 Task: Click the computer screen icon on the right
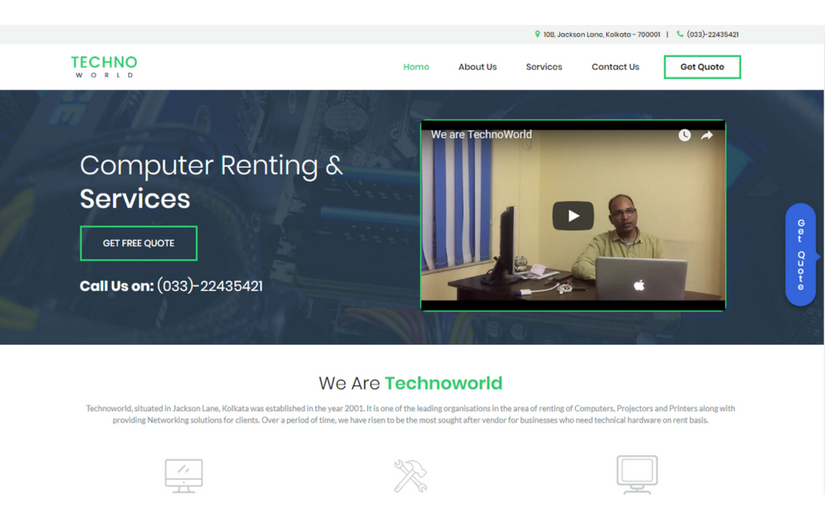coord(637,474)
